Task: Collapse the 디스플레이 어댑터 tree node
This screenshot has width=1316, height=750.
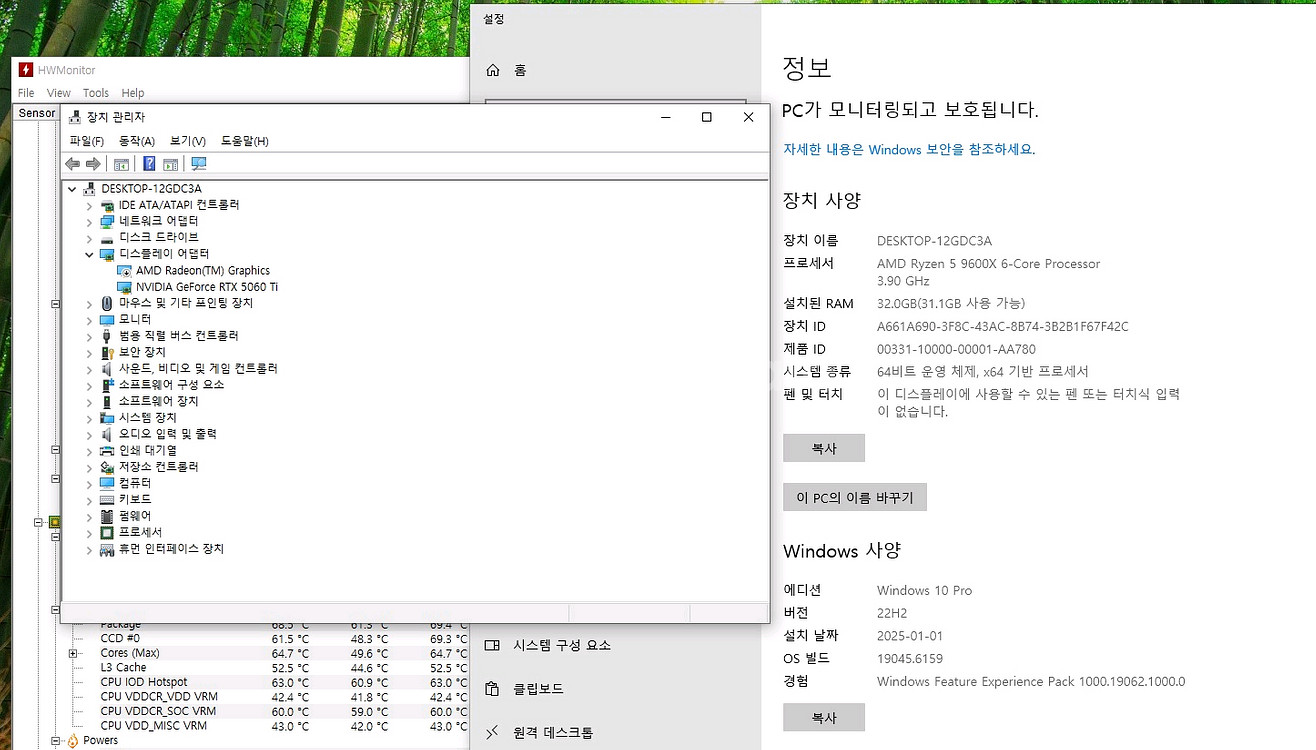Action: (x=89, y=253)
